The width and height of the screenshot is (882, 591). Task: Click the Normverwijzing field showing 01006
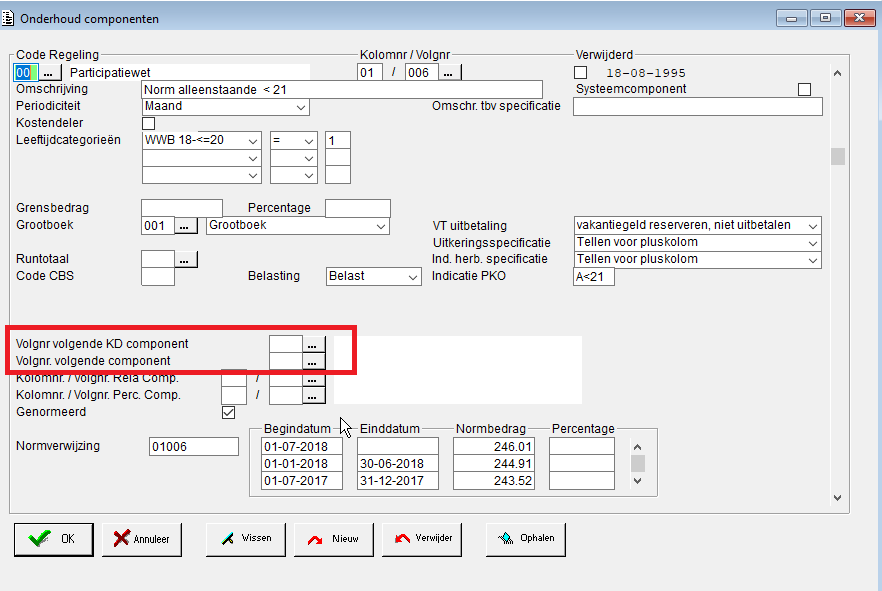click(194, 447)
